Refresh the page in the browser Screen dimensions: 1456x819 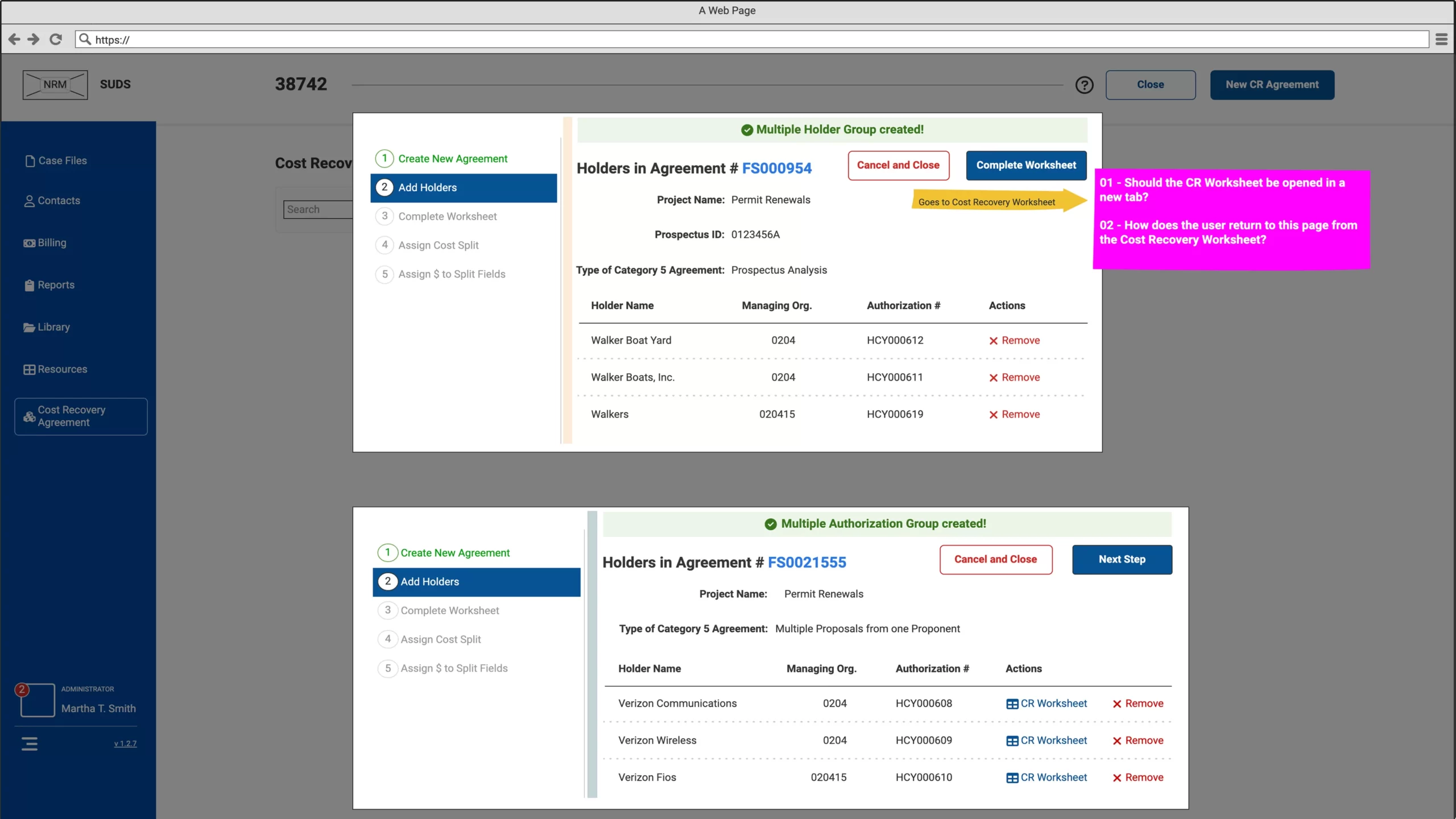56,39
